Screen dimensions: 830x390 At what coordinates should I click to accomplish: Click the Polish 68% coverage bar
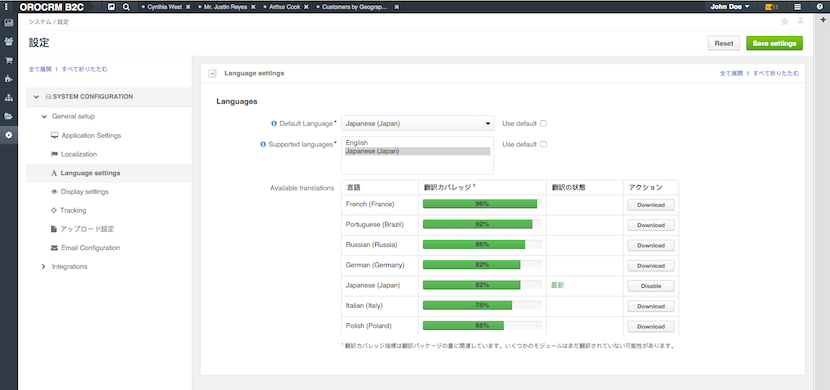coord(482,325)
